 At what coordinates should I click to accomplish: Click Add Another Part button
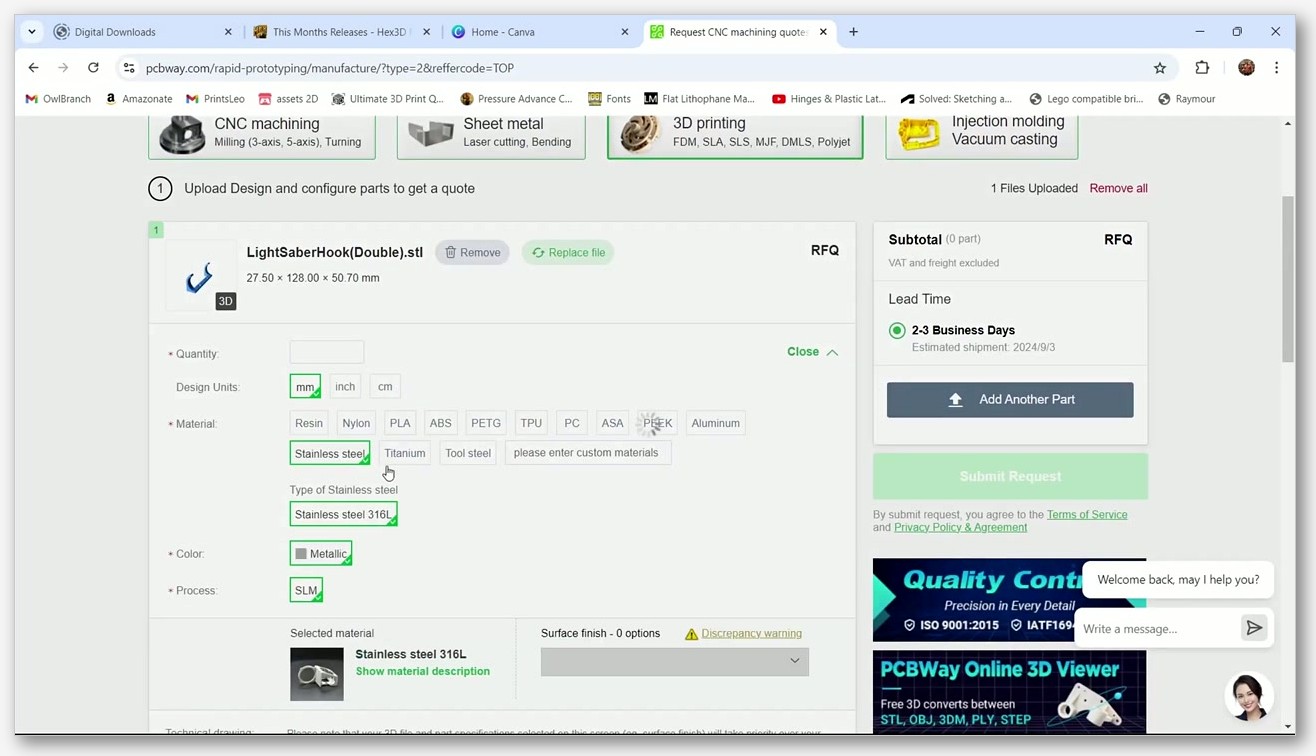[x=1010, y=399]
